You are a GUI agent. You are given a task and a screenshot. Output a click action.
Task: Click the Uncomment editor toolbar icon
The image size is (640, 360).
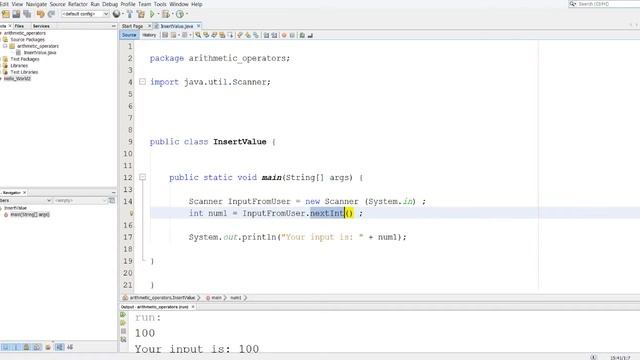click(310, 36)
